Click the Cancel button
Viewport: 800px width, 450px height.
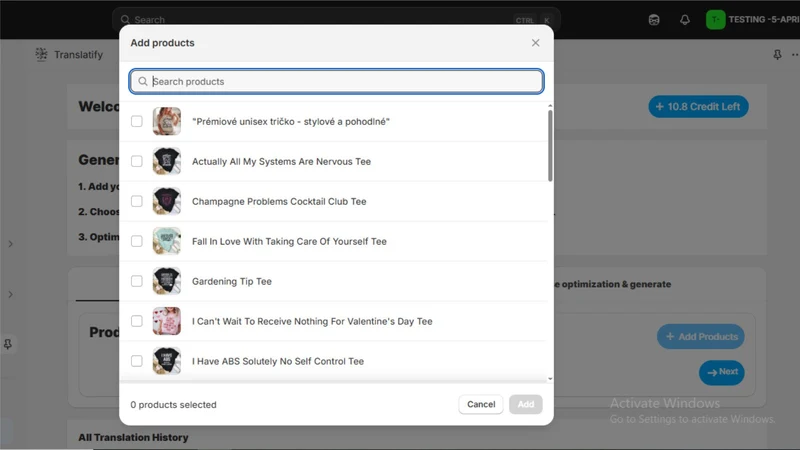tap(481, 404)
